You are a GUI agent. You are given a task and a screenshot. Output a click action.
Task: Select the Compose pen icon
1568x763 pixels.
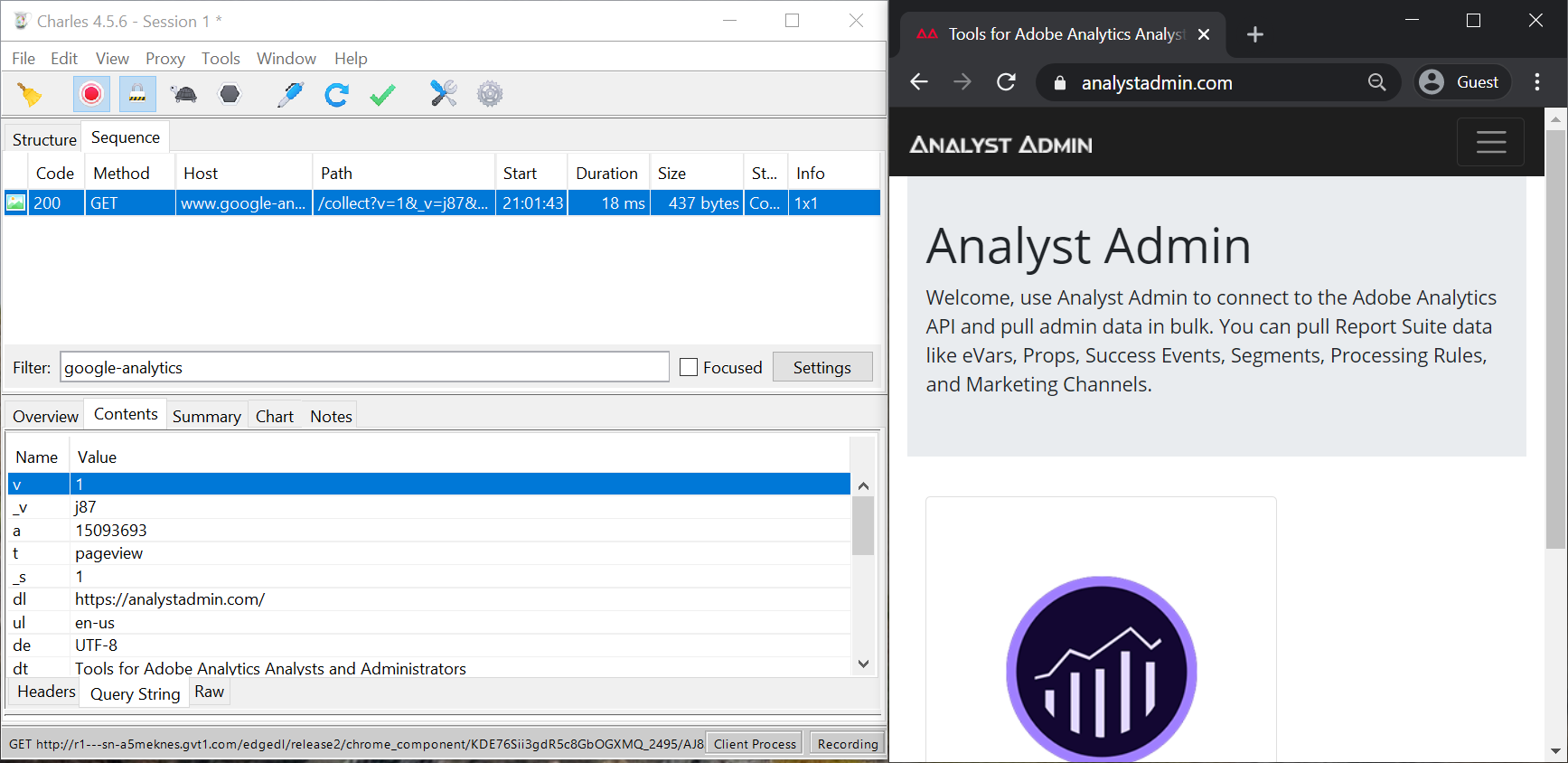pos(290,94)
